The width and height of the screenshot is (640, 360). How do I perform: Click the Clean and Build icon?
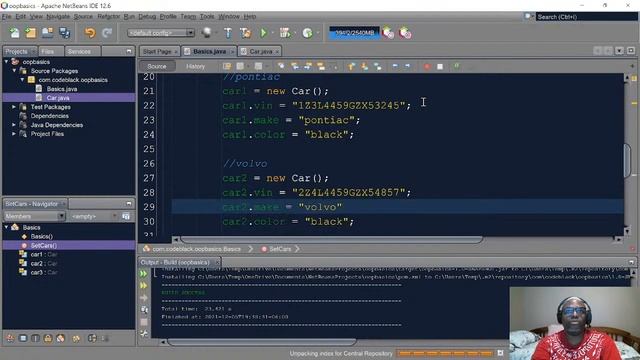coord(245,33)
